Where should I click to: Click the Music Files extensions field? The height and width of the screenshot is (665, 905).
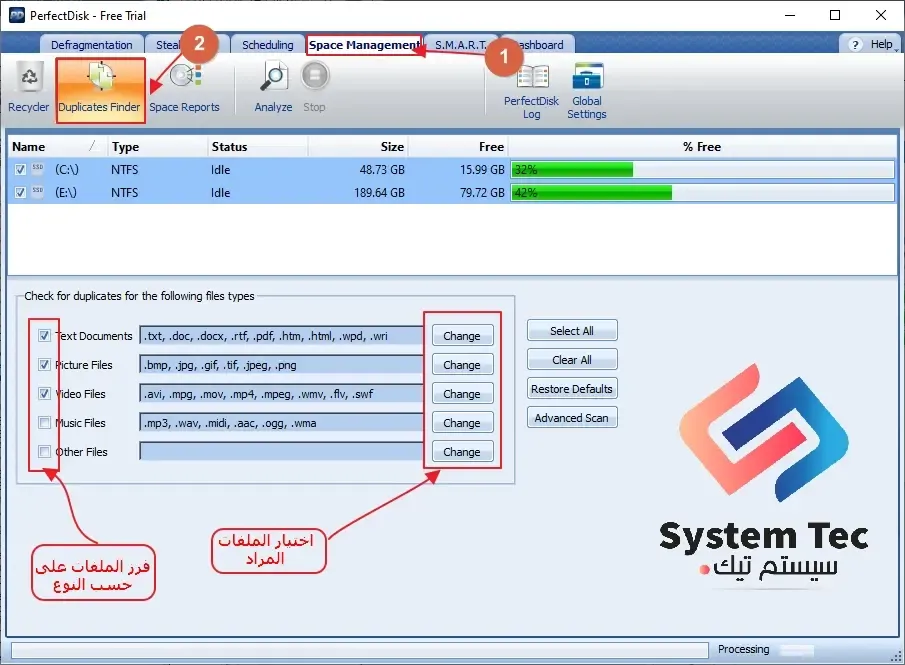pyautogui.click(x=282, y=423)
